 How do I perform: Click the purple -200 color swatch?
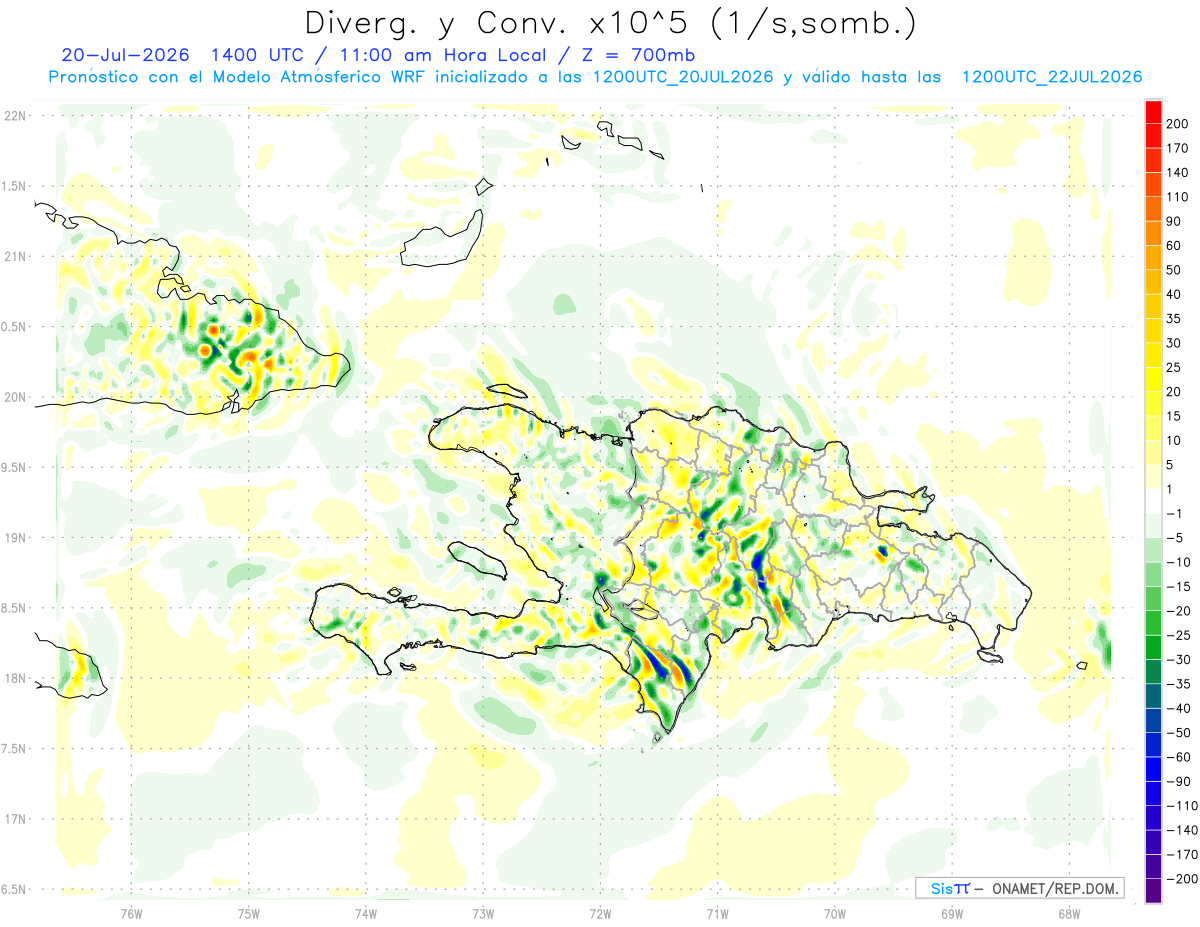tap(1153, 890)
